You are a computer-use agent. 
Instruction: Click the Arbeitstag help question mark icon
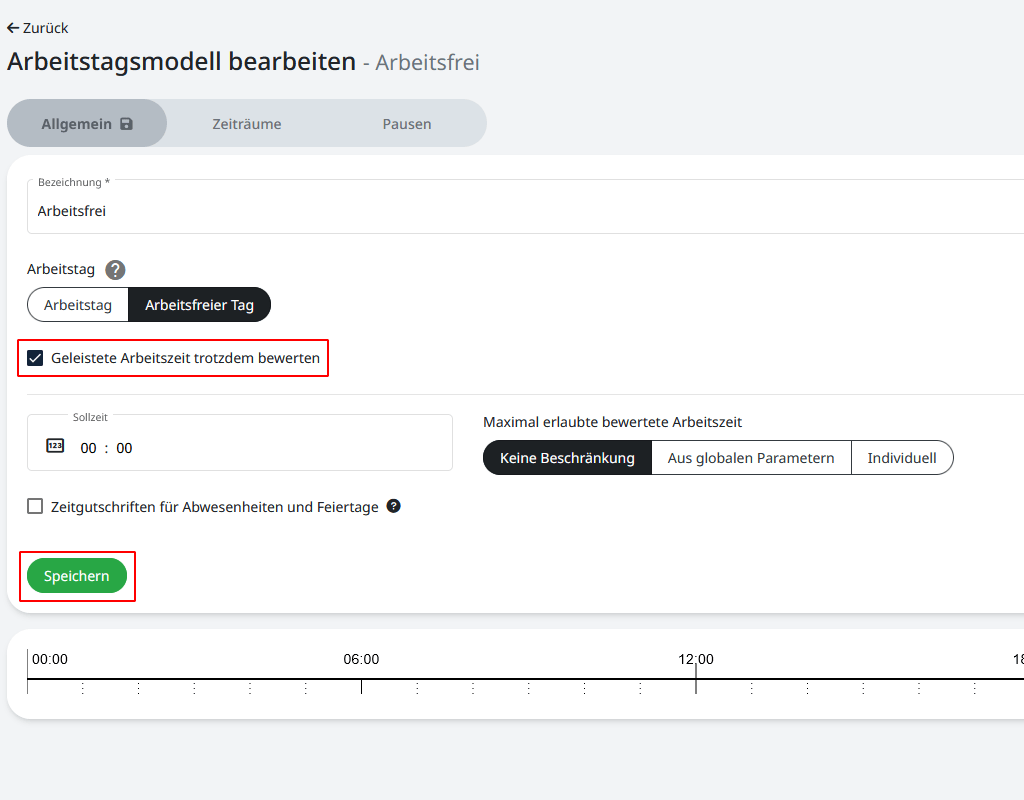coord(115,270)
